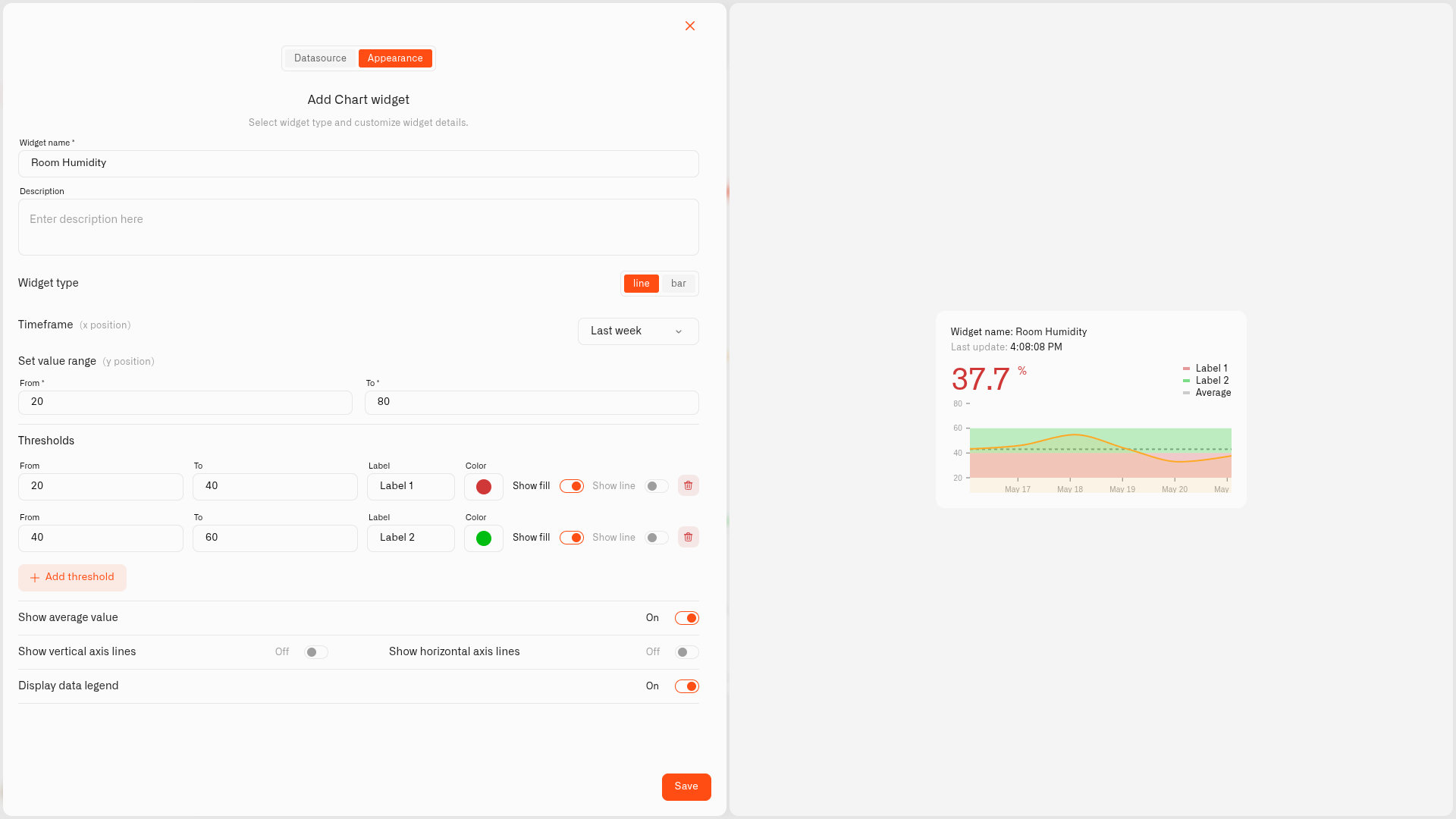Click the Add threshold button

(x=72, y=578)
